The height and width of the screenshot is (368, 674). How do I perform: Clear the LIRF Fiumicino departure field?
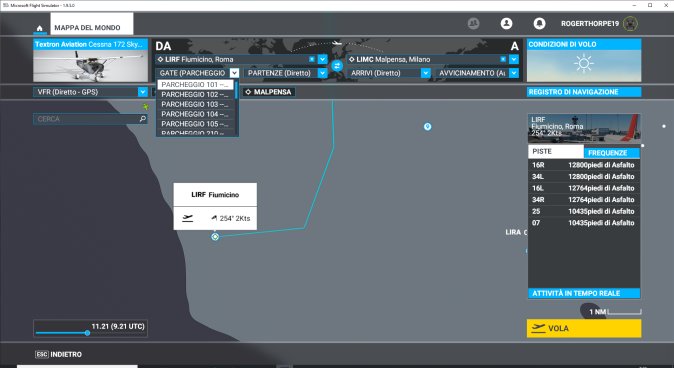pos(312,59)
